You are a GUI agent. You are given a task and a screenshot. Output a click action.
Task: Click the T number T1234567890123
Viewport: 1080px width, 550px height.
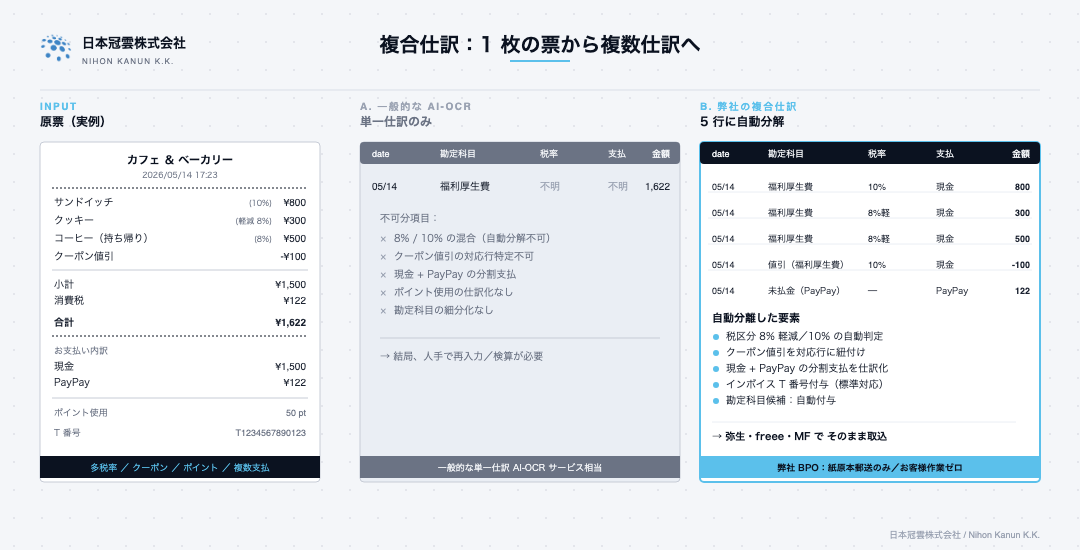[271, 433]
